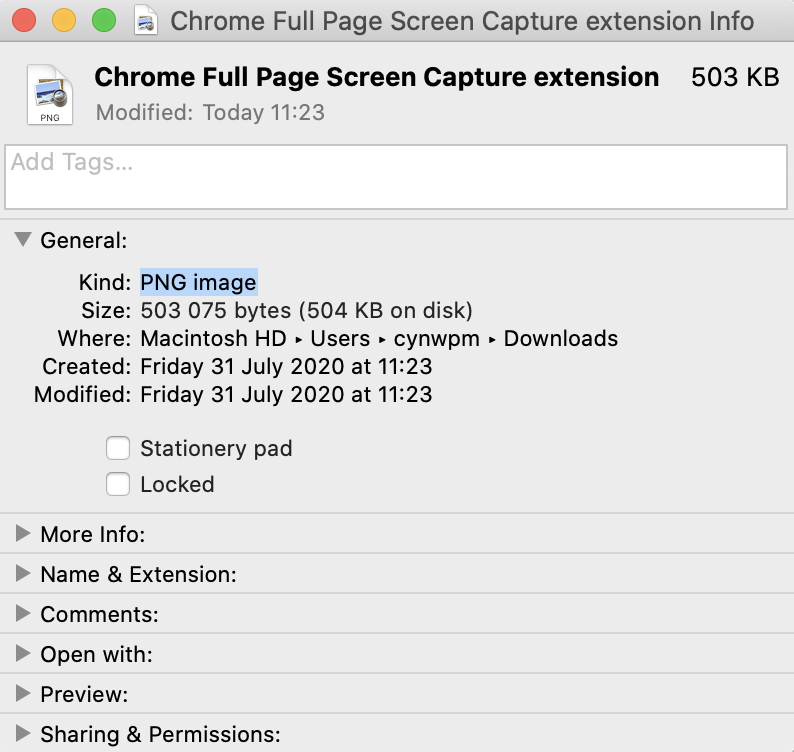Enable the Stationery pad checkbox

[x=117, y=448]
